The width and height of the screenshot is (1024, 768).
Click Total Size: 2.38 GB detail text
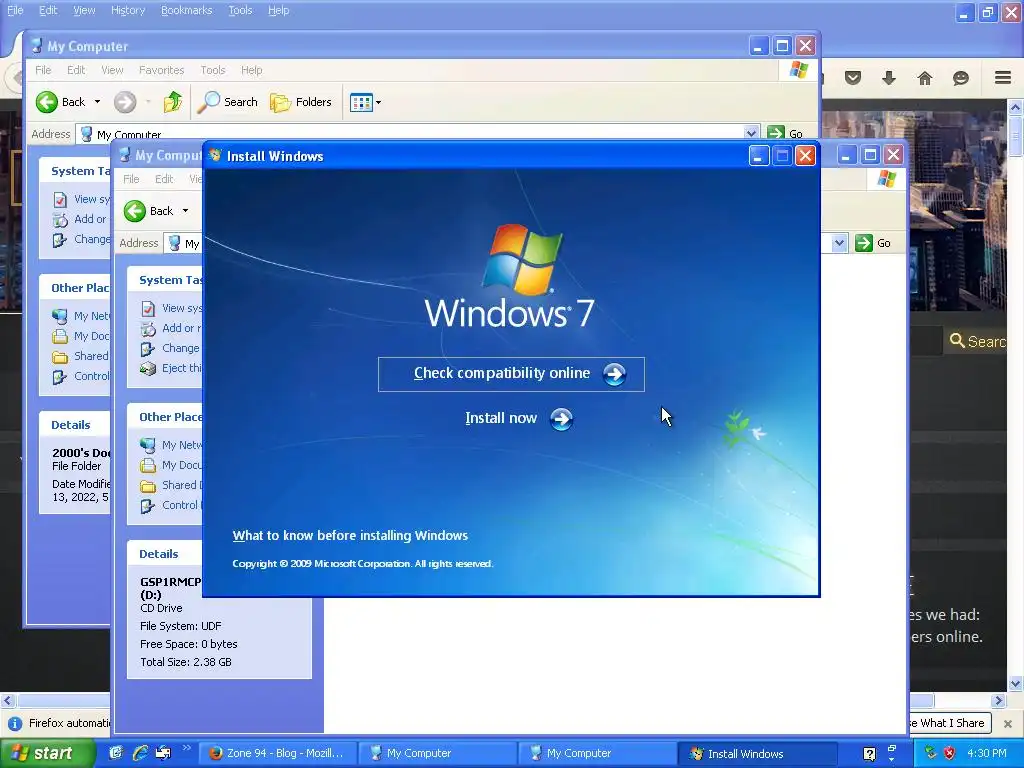point(186,662)
